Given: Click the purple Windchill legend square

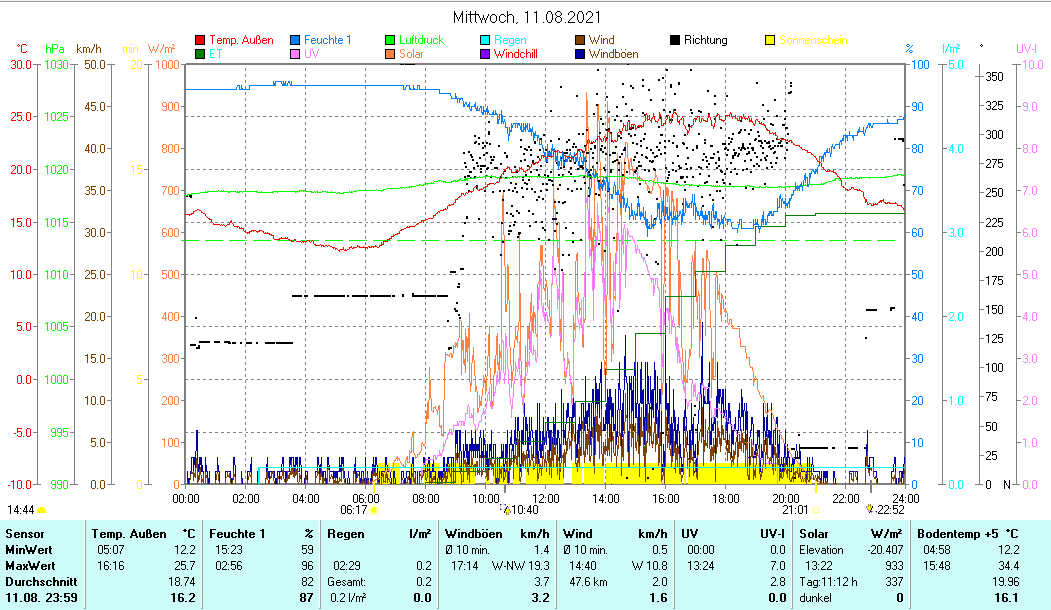Looking at the screenshot, I should 484,54.
